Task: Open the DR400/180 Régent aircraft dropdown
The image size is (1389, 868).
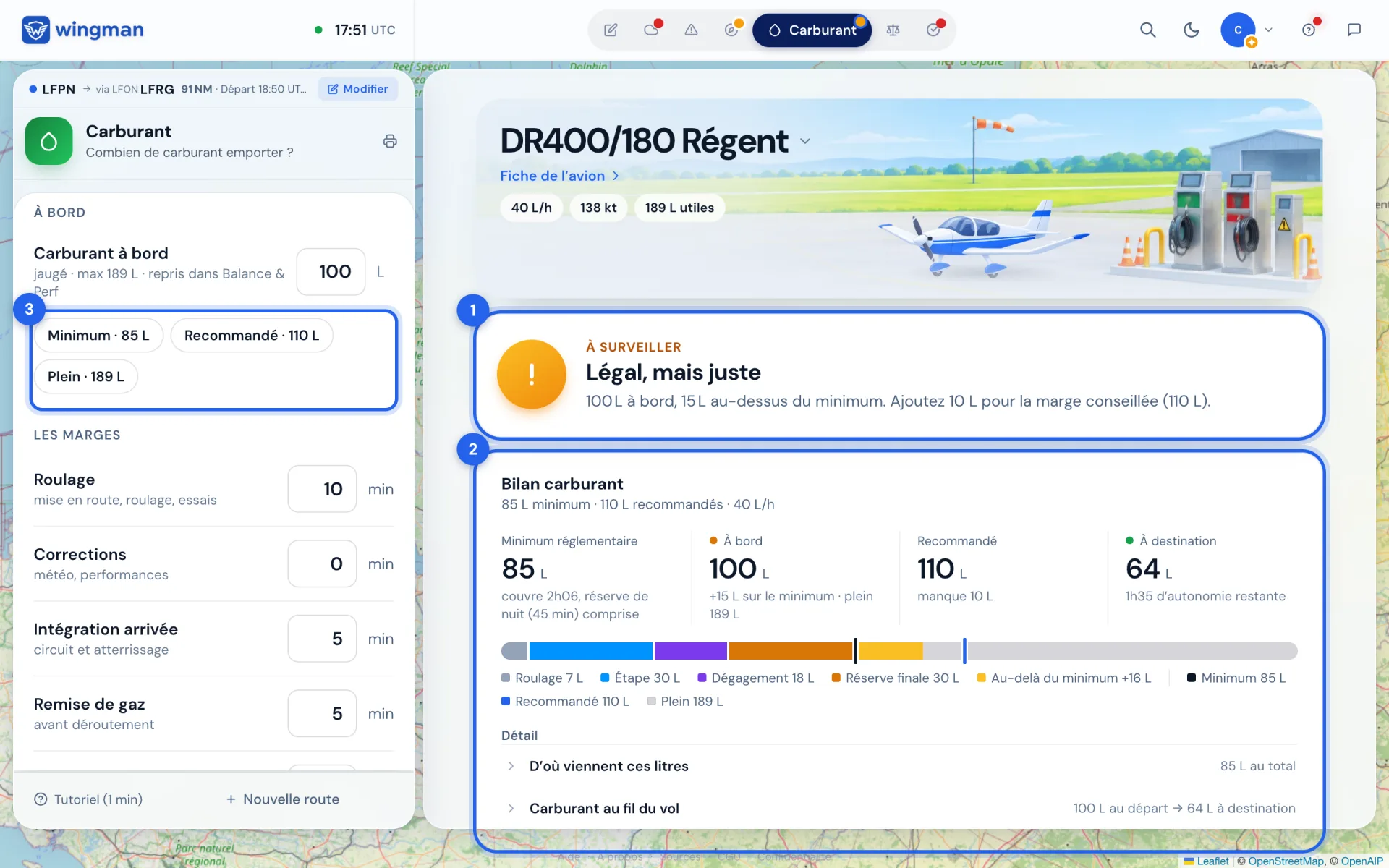Action: [805, 141]
